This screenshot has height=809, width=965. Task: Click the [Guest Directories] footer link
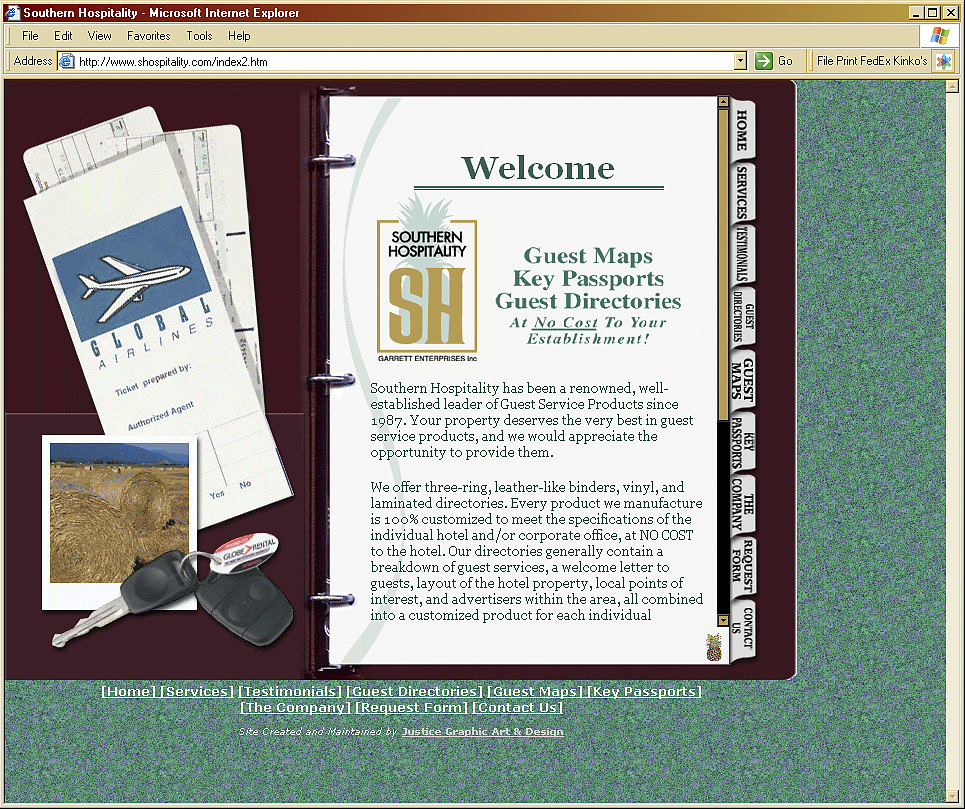pos(415,691)
